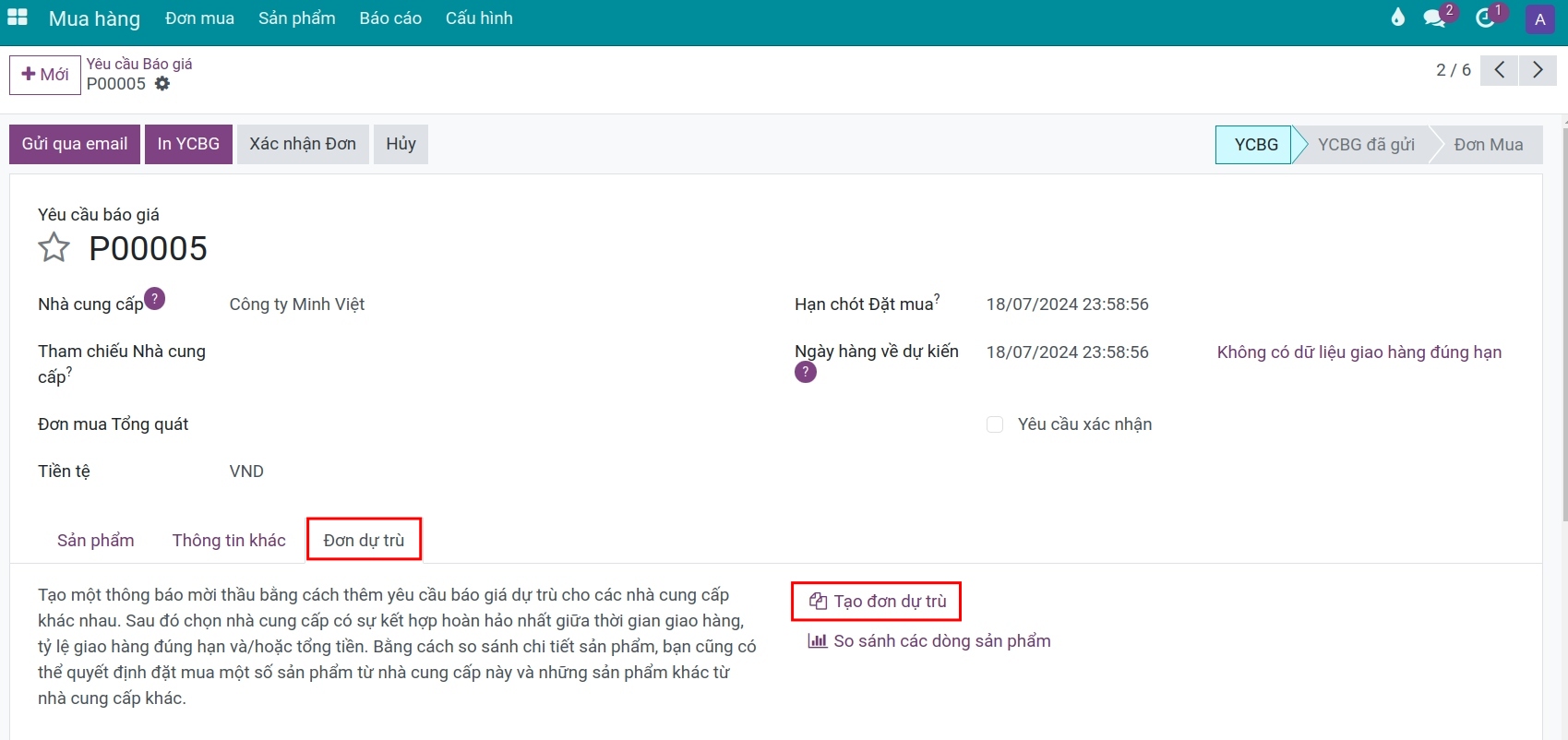Screen dimensions: 1568x740
Task: Click Không có dữ liệu giao hàng đúng hạn
Action: coord(1359,352)
